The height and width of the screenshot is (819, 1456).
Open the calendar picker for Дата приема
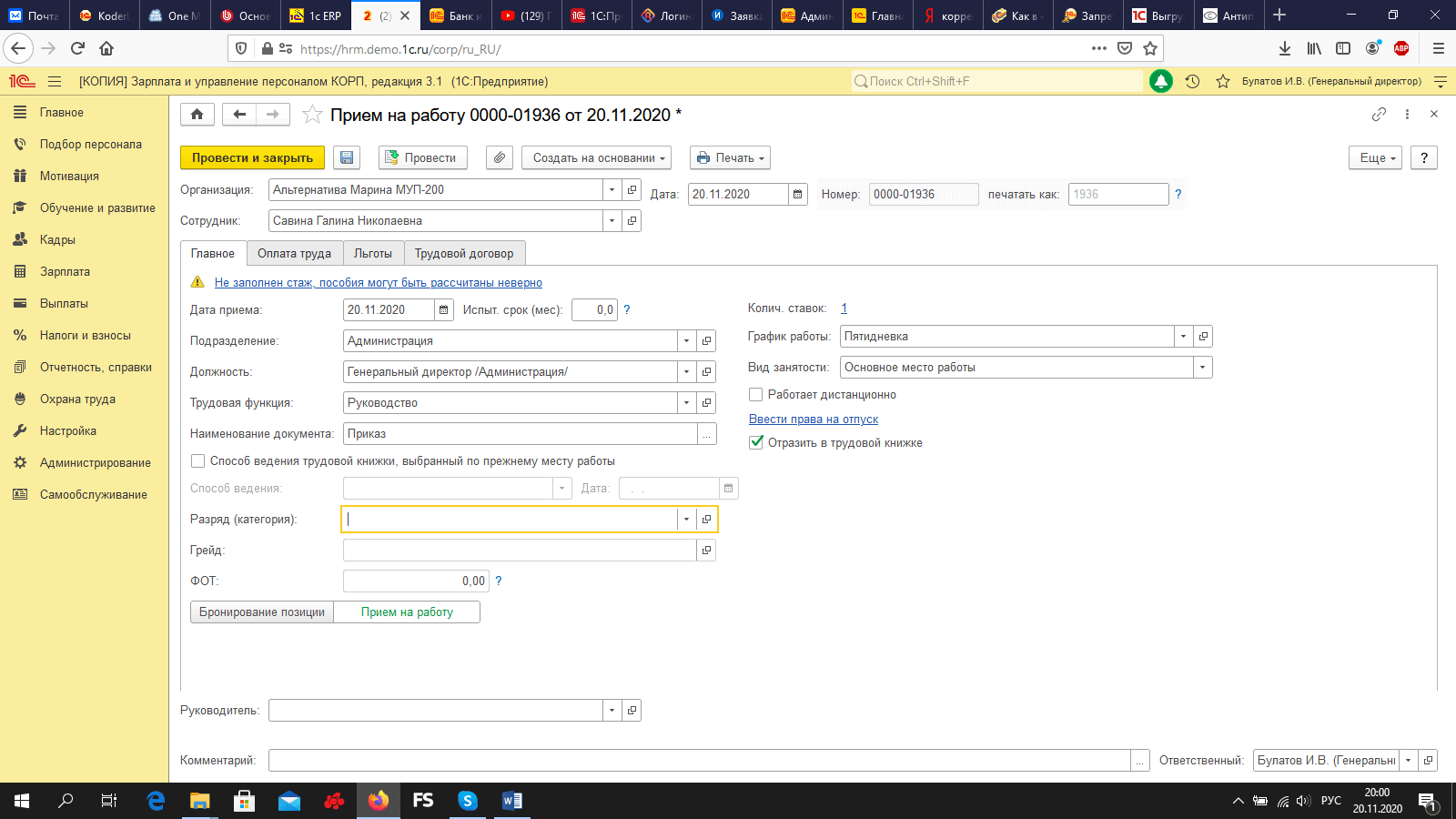(443, 310)
